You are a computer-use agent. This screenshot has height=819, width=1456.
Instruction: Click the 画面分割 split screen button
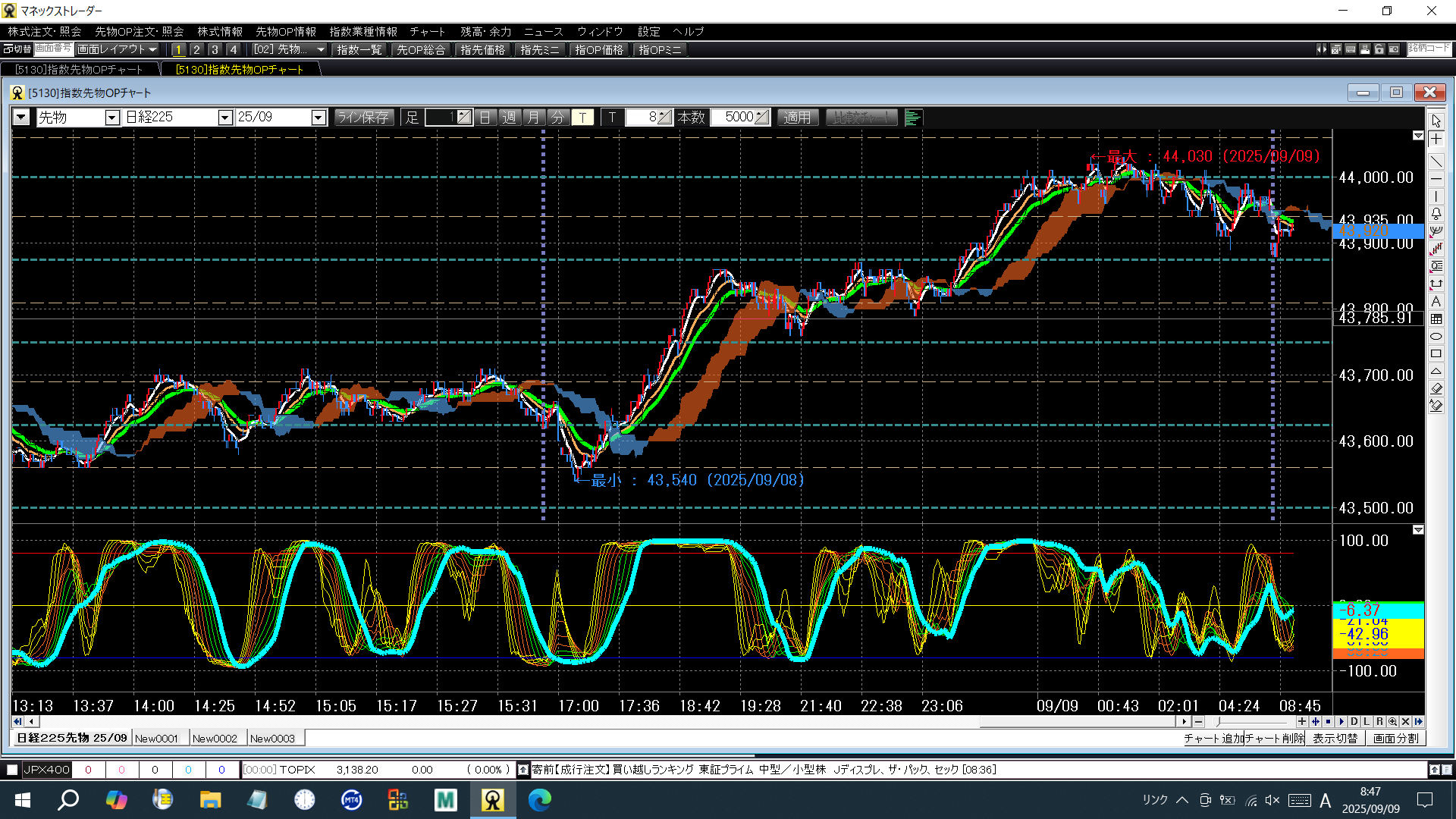point(1395,739)
